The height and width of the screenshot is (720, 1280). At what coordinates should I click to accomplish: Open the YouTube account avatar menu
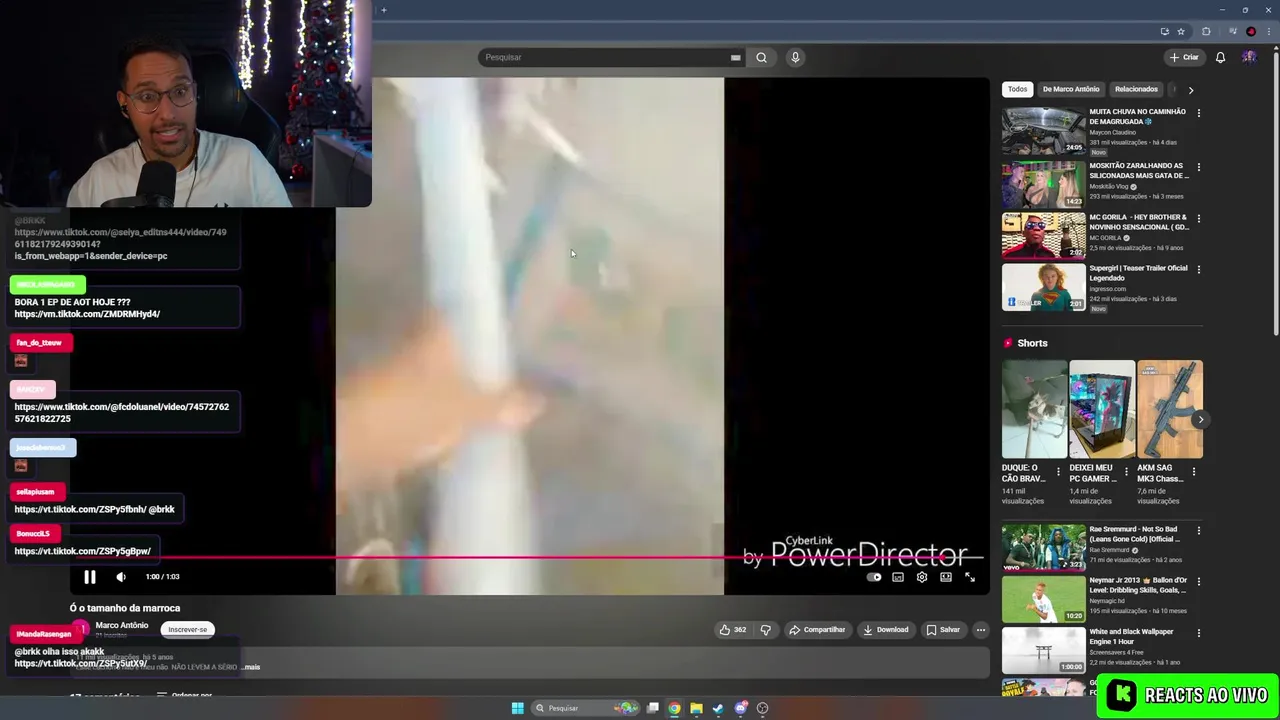1249,57
